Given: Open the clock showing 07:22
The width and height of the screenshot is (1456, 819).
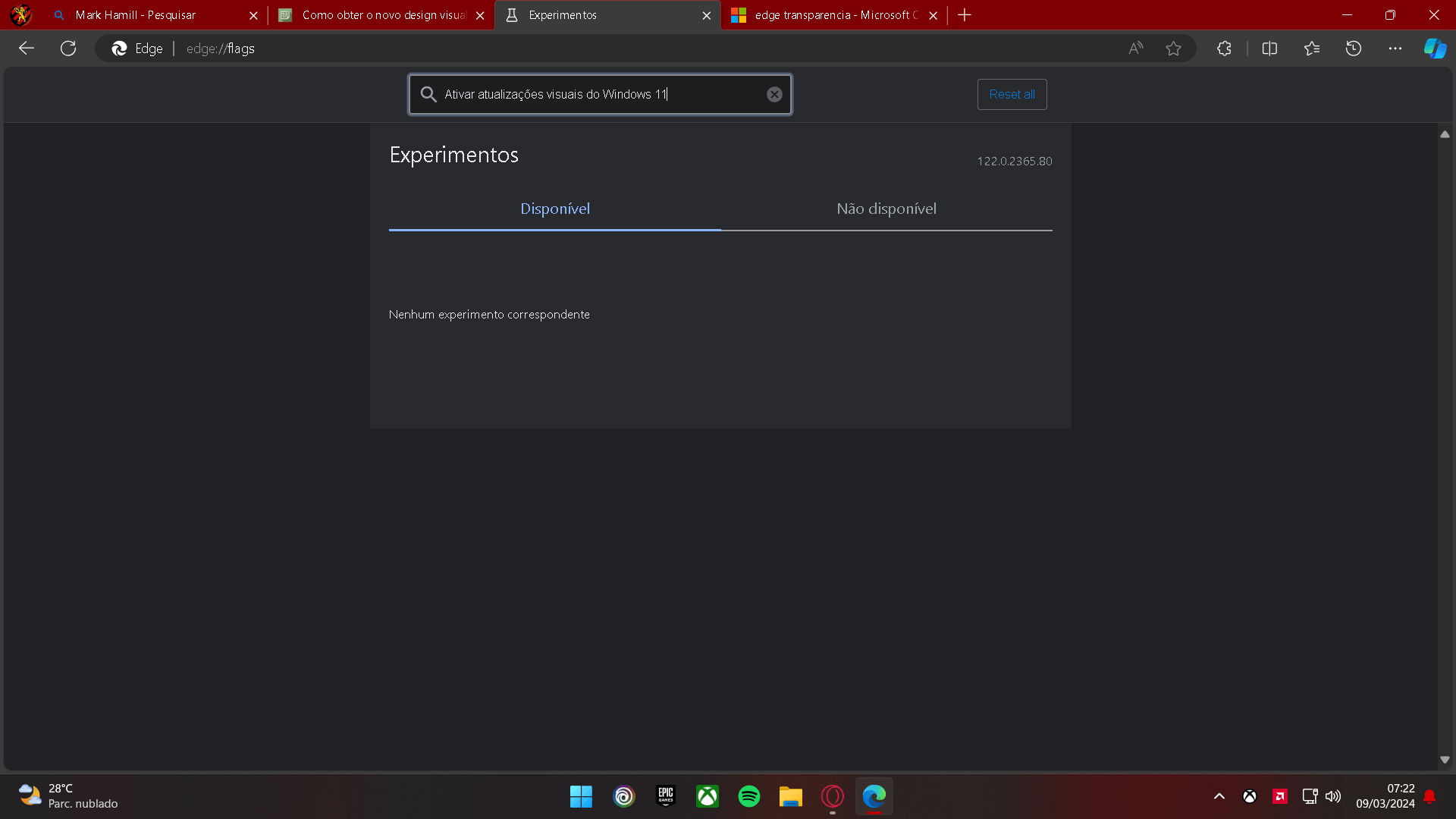Looking at the screenshot, I should pyautogui.click(x=1385, y=796).
